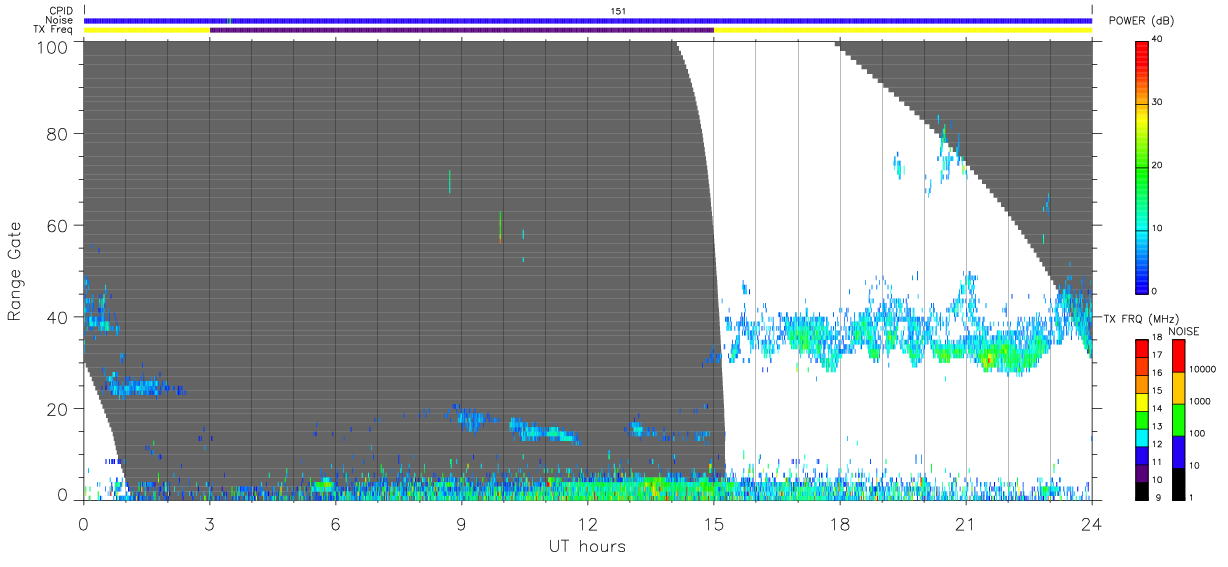1228x567 pixels.
Task: Click the 20 tick on Range Gate axis
Action: point(58,408)
